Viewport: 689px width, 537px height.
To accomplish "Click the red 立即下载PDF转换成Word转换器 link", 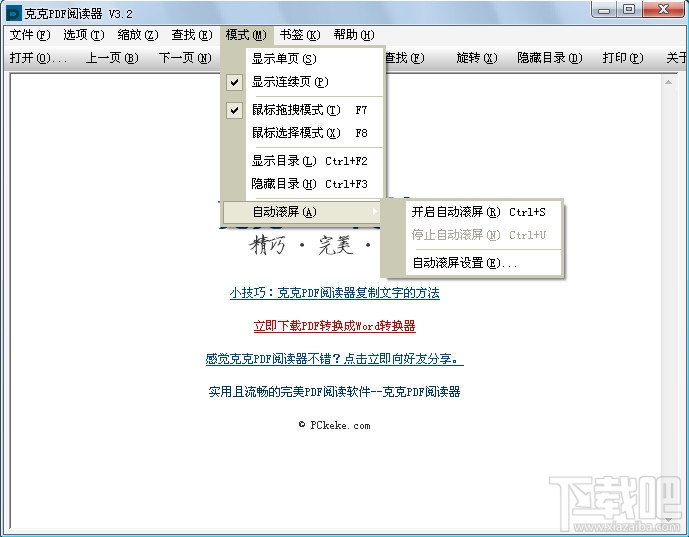I will [334, 326].
